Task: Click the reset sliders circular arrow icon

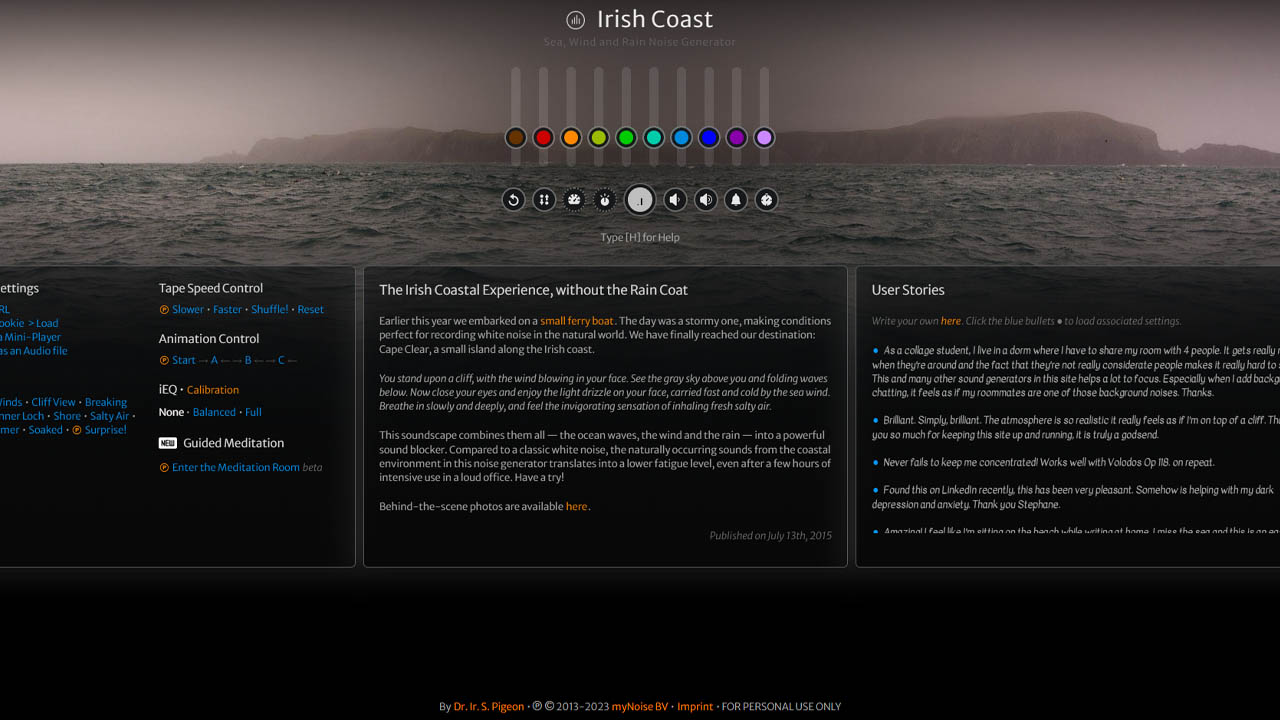Action: [x=513, y=200]
